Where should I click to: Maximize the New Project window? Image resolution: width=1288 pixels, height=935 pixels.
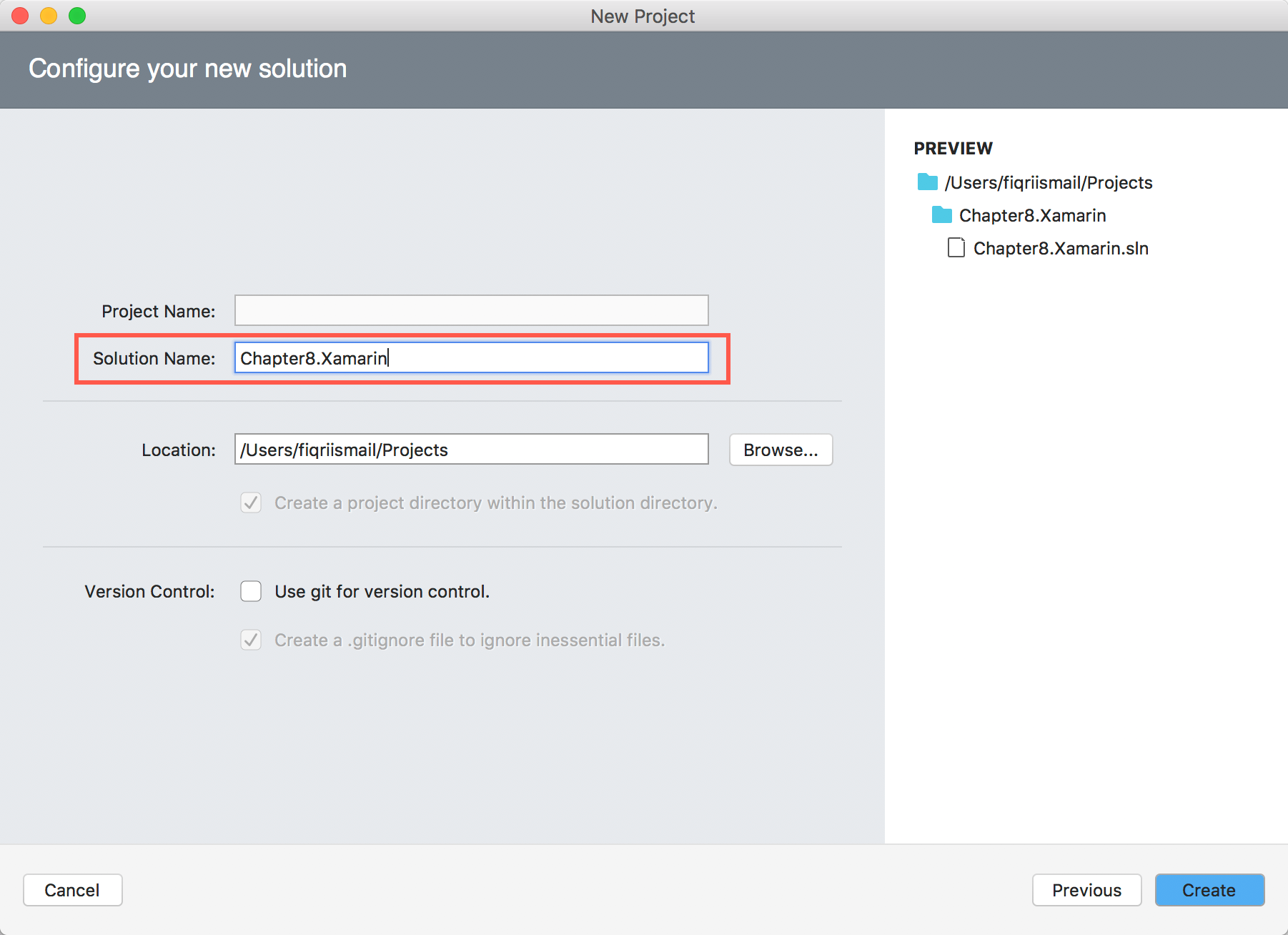pyautogui.click(x=77, y=16)
